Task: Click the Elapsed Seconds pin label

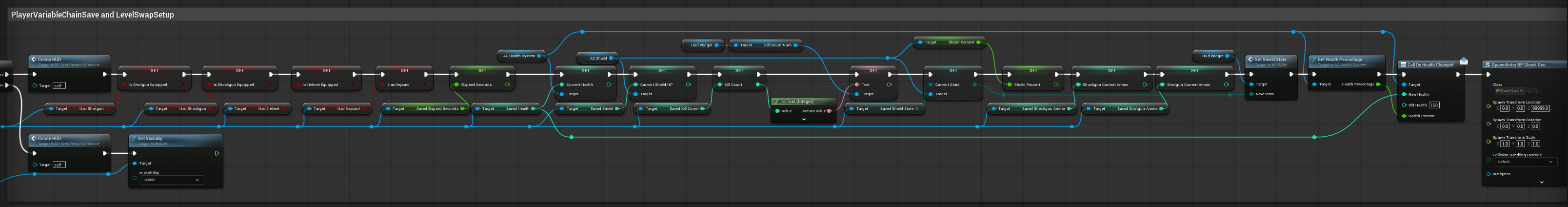Action: [476, 84]
